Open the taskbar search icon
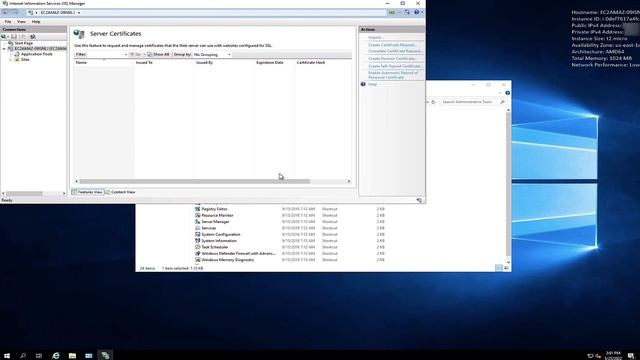Viewport: 640px width, 360px height. tap(23, 356)
